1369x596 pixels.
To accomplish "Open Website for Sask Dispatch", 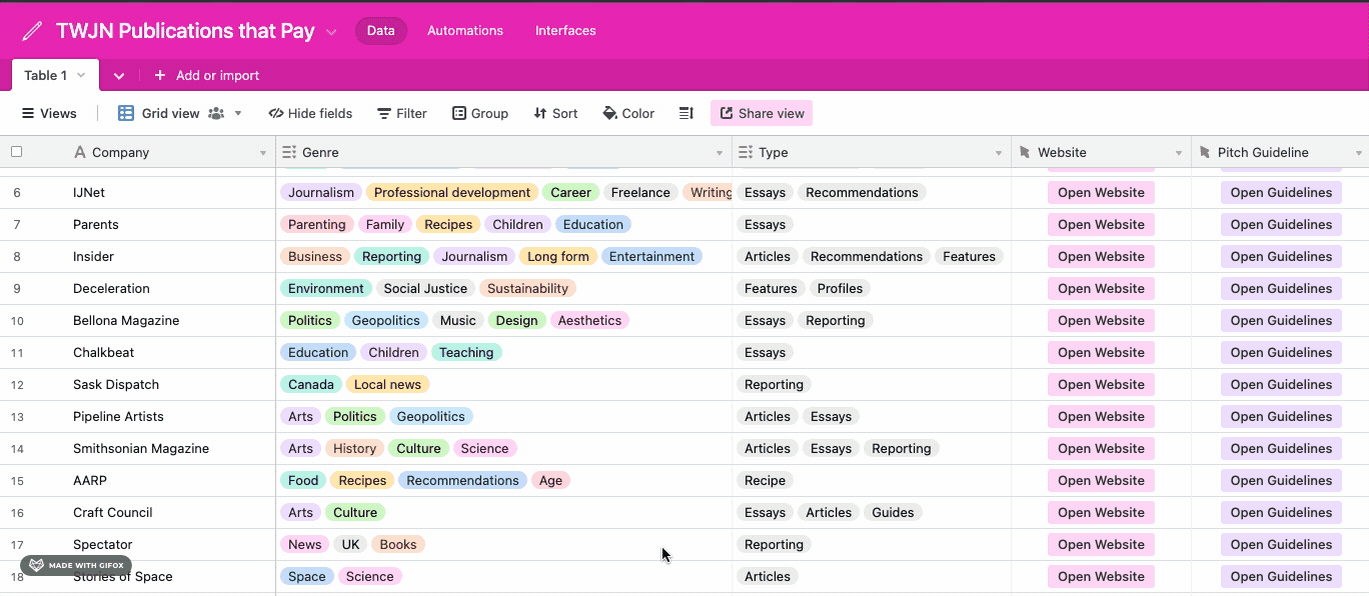I will (x=1101, y=384).
